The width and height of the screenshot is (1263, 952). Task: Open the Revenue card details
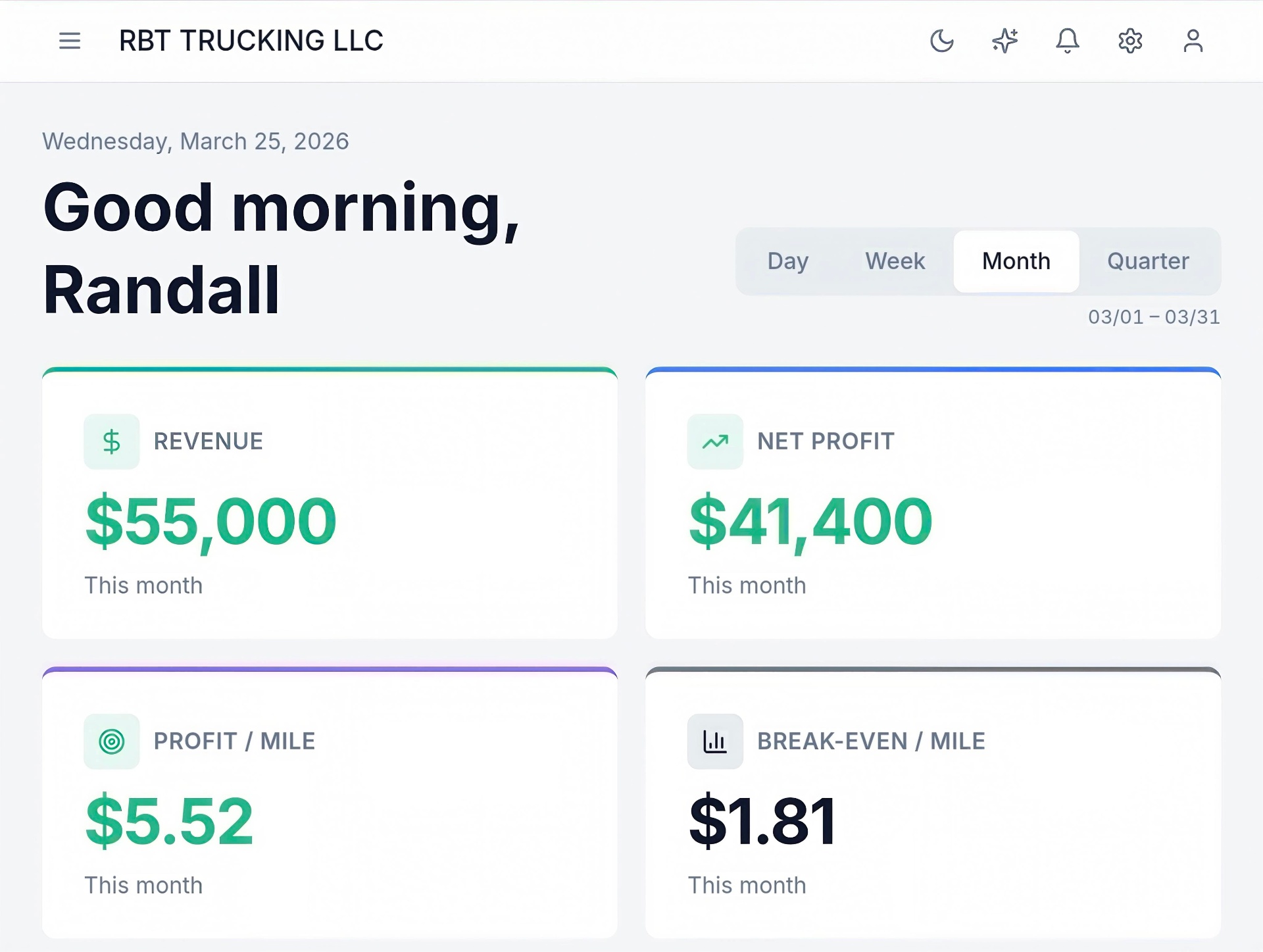(x=329, y=503)
